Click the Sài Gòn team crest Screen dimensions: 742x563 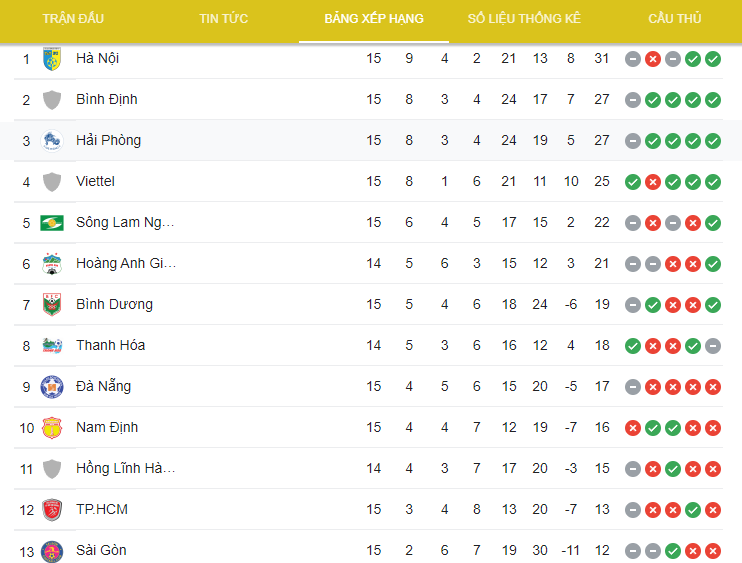pos(52,551)
